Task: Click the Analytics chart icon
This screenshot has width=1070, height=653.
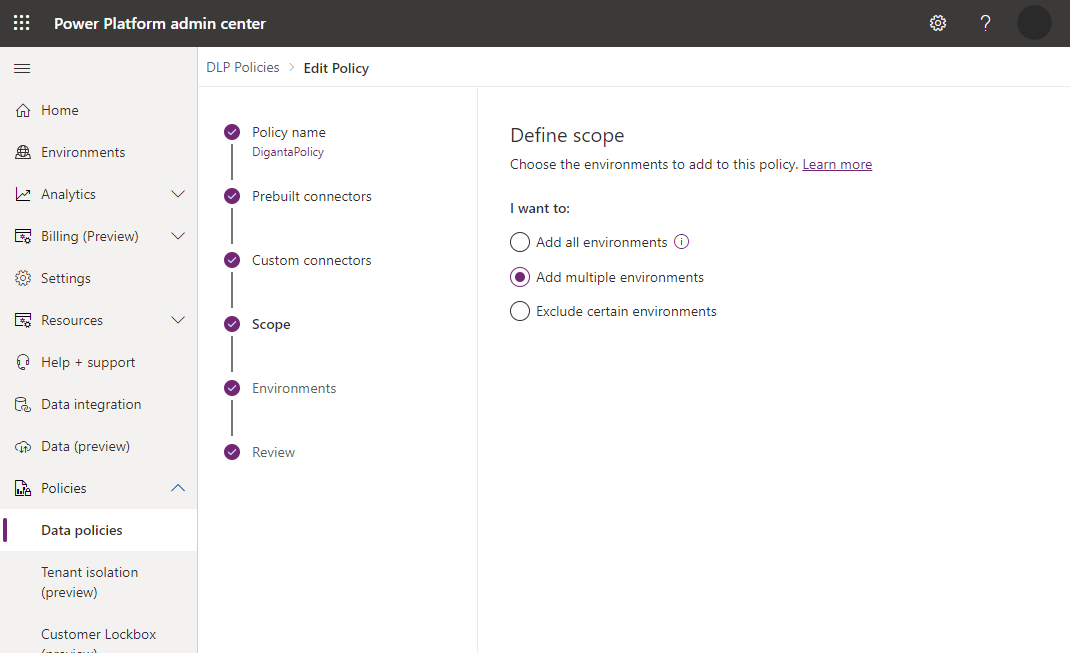Action: (x=23, y=194)
